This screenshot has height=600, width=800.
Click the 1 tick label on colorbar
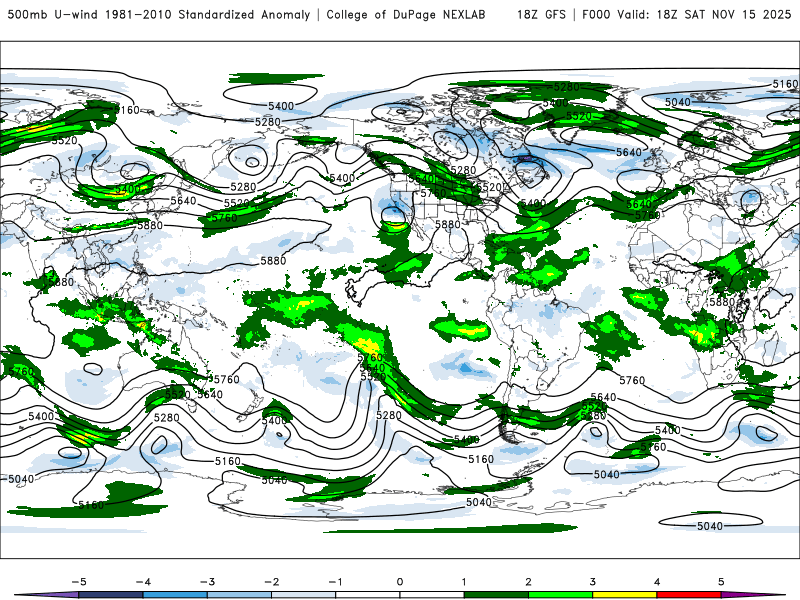click(464, 582)
